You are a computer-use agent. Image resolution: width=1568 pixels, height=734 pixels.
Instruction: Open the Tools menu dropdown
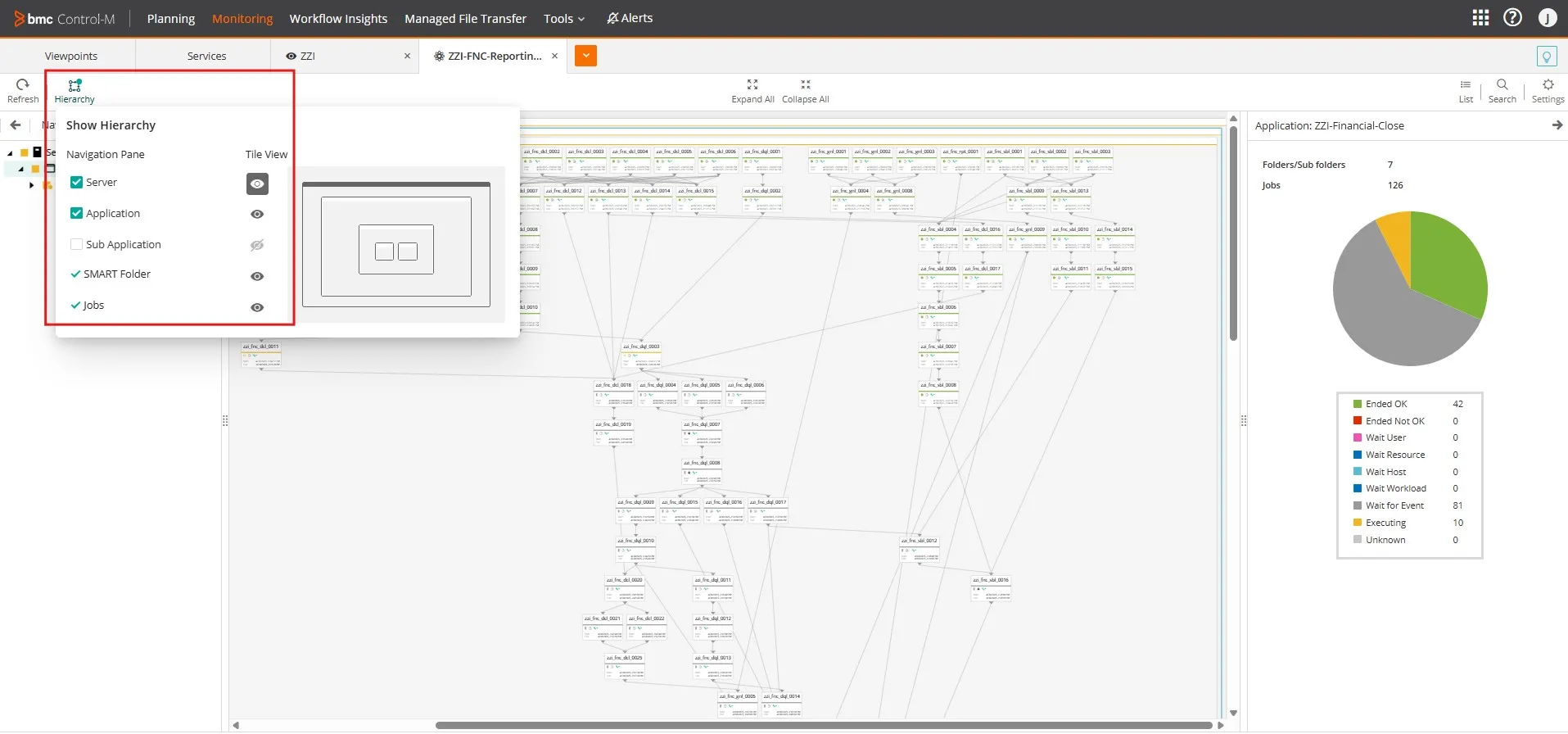point(564,18)
